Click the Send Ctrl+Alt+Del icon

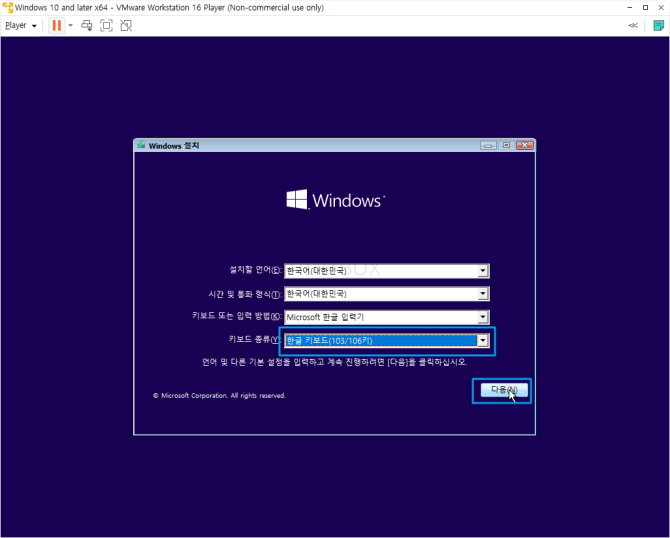tap(87, 26)
